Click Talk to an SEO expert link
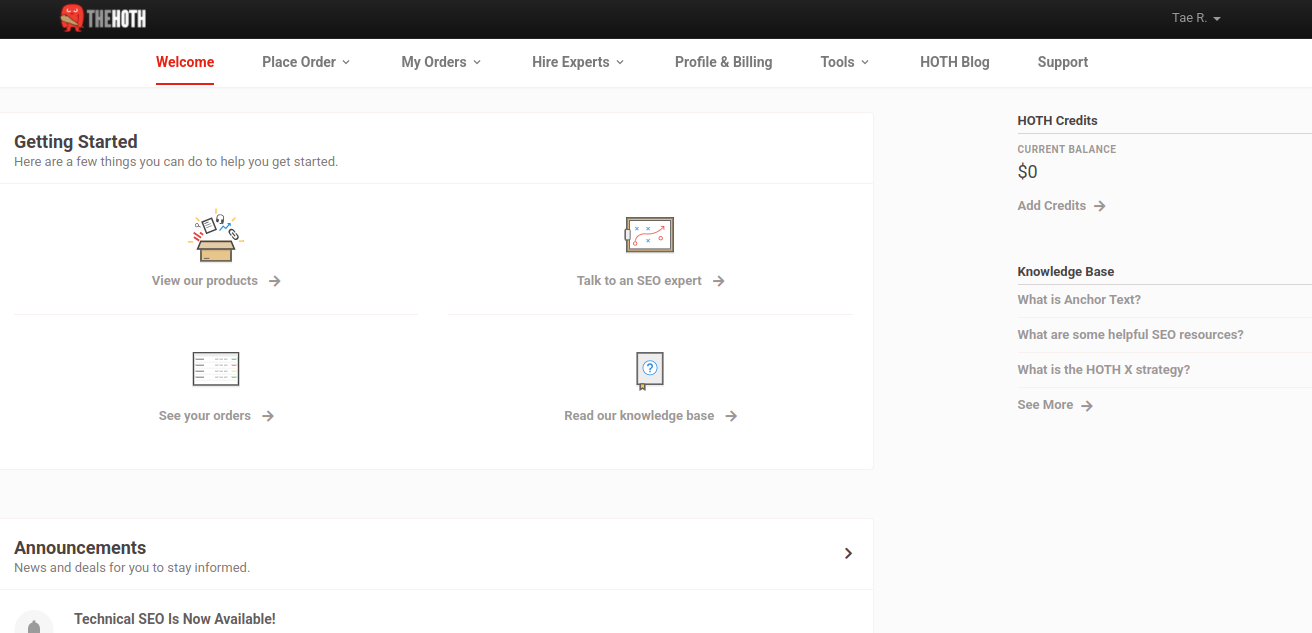 click(x=639, y=281)
